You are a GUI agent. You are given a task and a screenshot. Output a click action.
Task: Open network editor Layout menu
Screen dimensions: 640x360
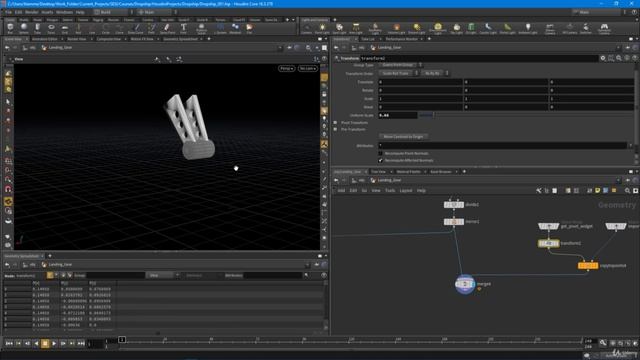(406, 191)
